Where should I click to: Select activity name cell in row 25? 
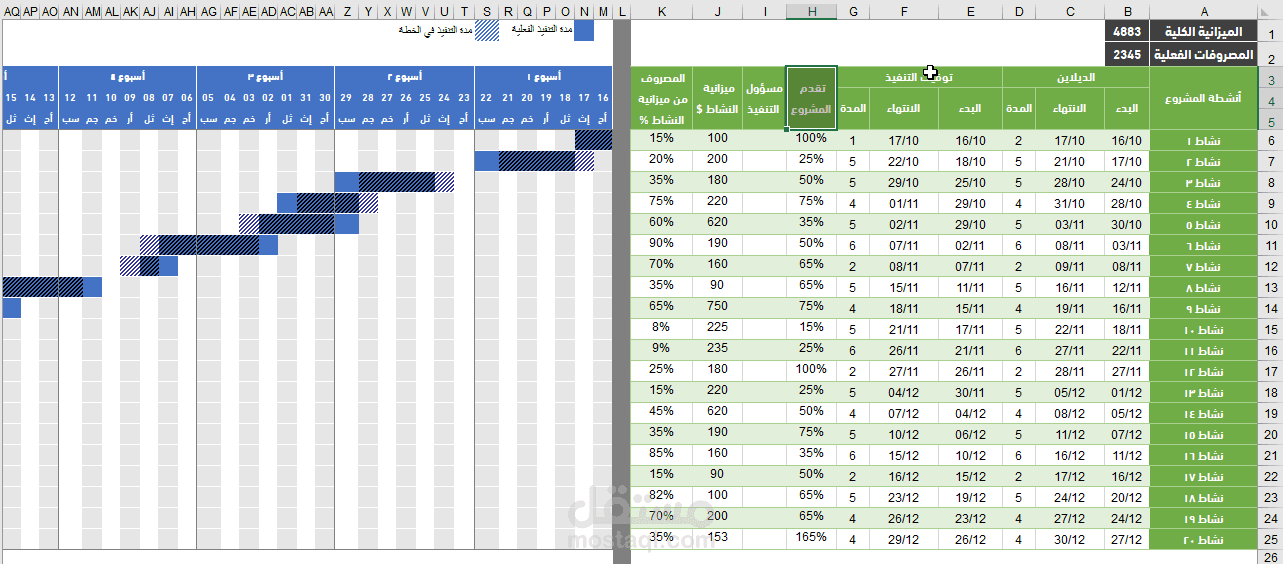point(1203,540)
